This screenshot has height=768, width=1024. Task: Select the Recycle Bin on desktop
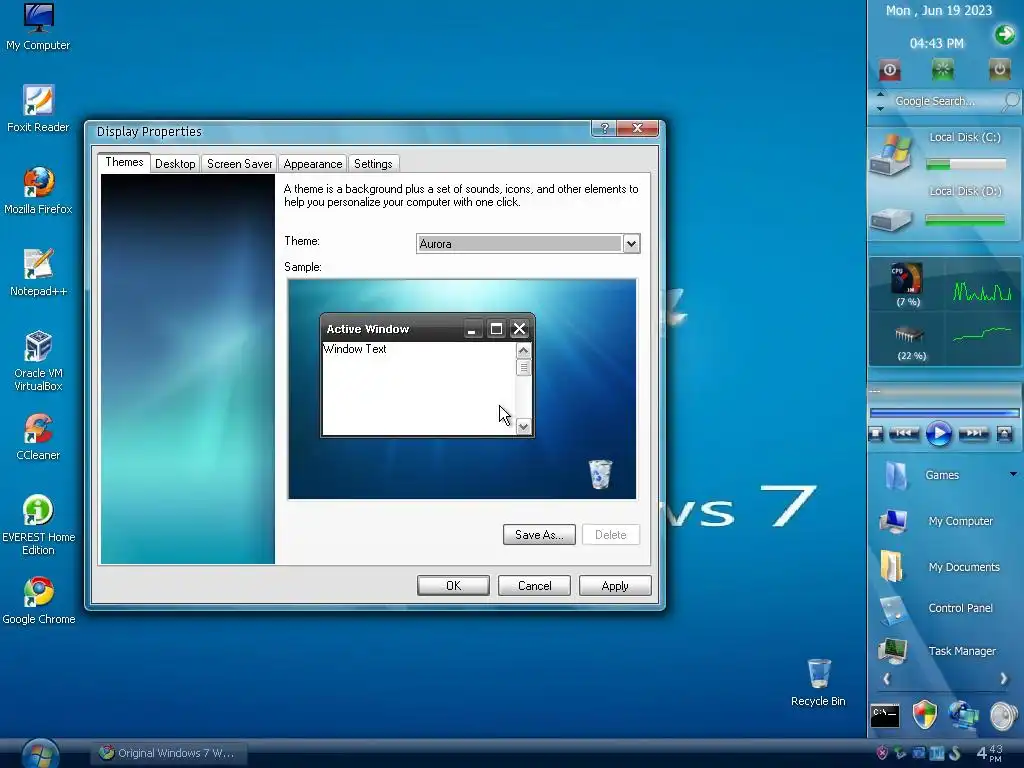[x=818, y=682]
